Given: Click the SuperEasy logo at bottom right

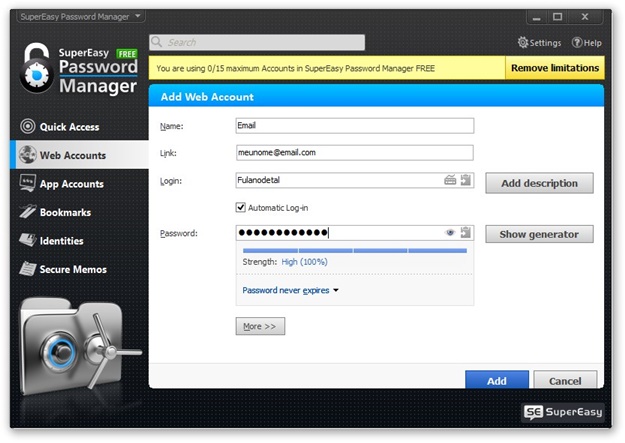Looking at the screenshot, I should tap(563, 412).
